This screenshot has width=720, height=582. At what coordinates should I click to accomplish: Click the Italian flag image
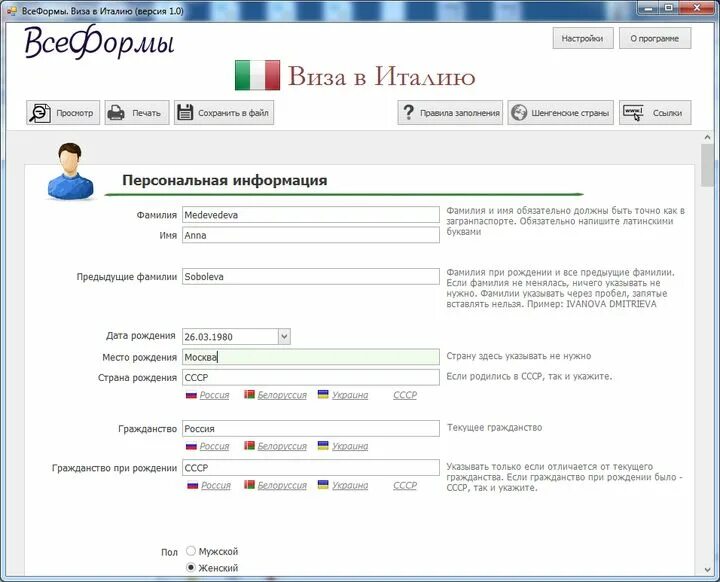tap(257, 75)
